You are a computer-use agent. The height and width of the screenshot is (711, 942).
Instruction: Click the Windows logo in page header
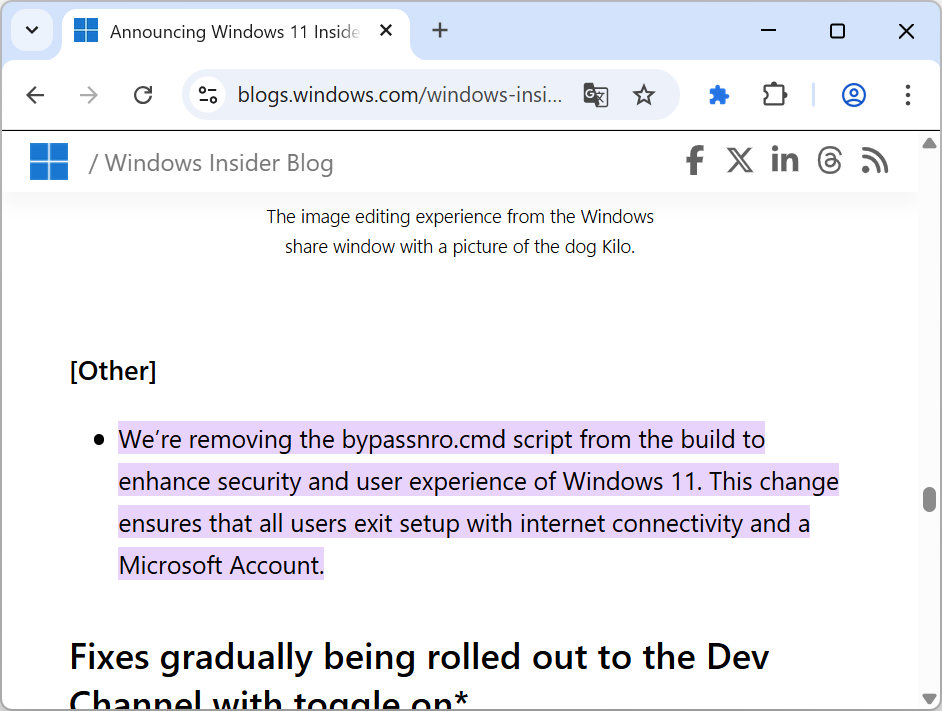49,162
